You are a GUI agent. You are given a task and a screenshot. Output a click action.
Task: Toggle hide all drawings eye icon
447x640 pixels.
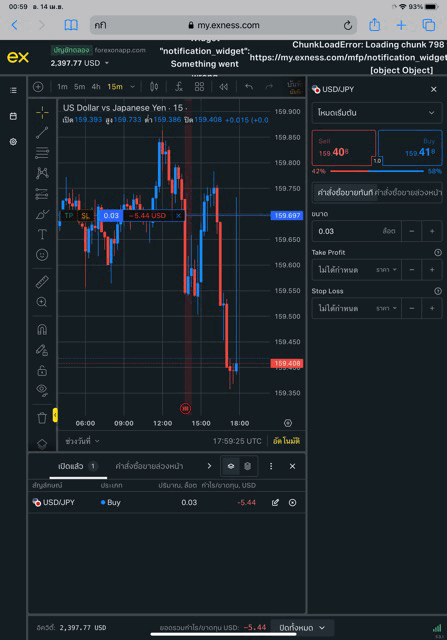(x=42, y=390)
